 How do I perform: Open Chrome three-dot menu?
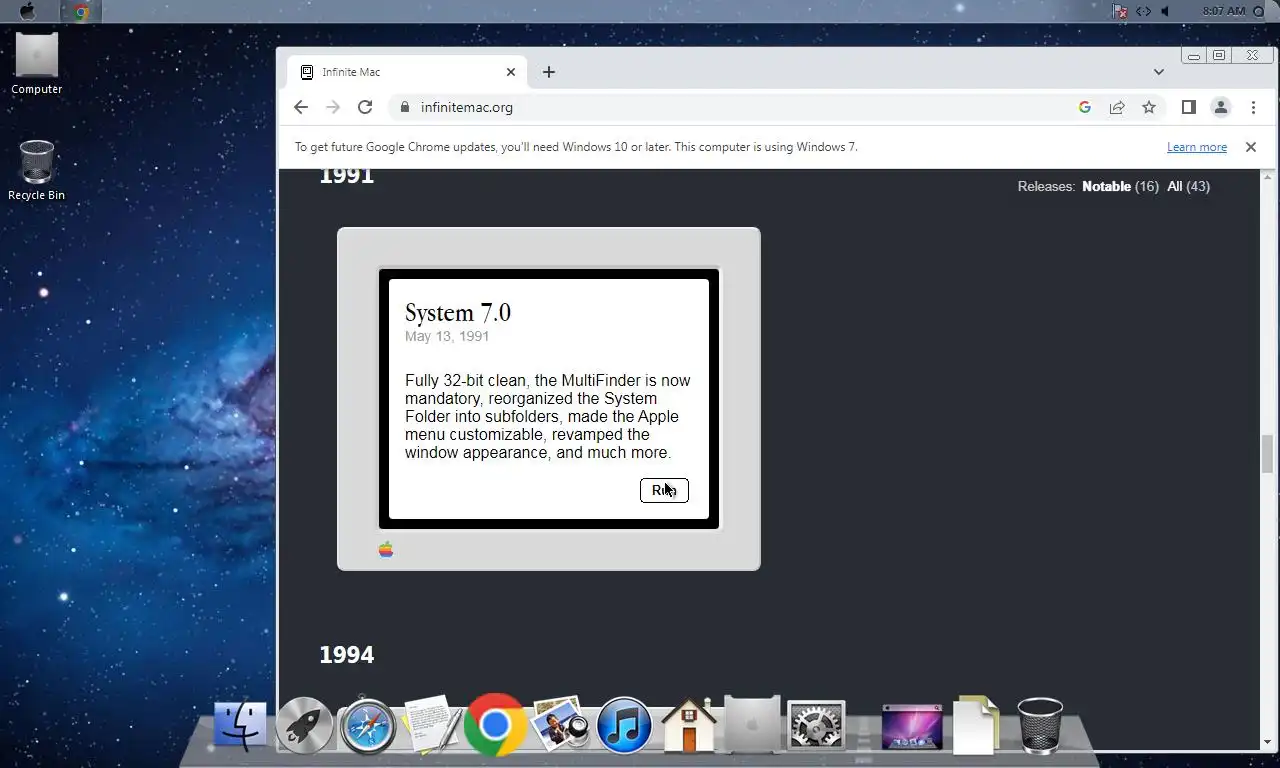pyautogui.click(x=1253, y=107)
